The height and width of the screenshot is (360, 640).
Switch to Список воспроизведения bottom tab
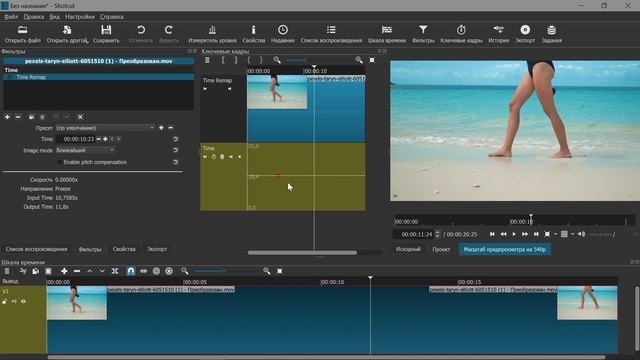[36, 249]
